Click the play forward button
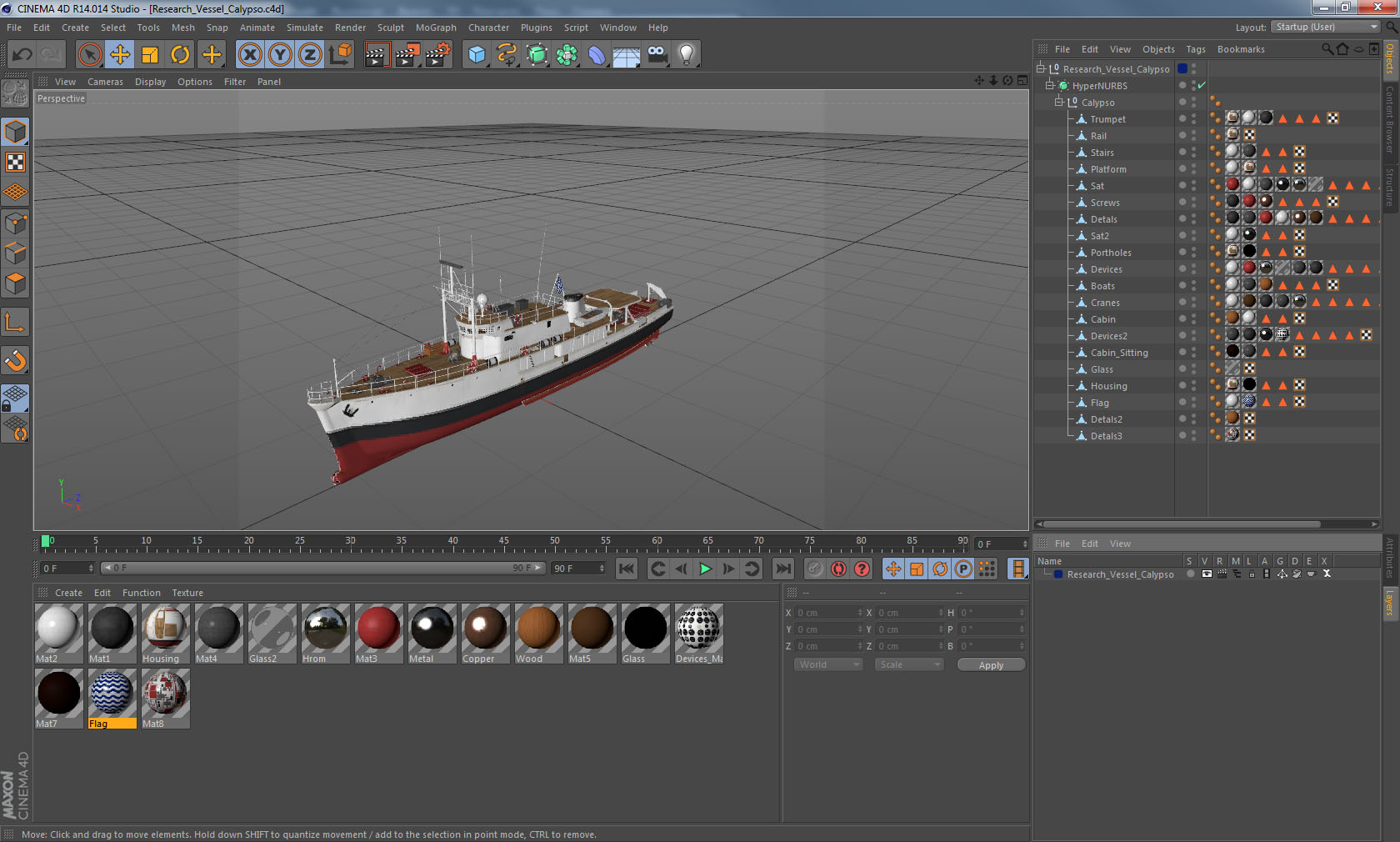 click(x=705, y=569)
